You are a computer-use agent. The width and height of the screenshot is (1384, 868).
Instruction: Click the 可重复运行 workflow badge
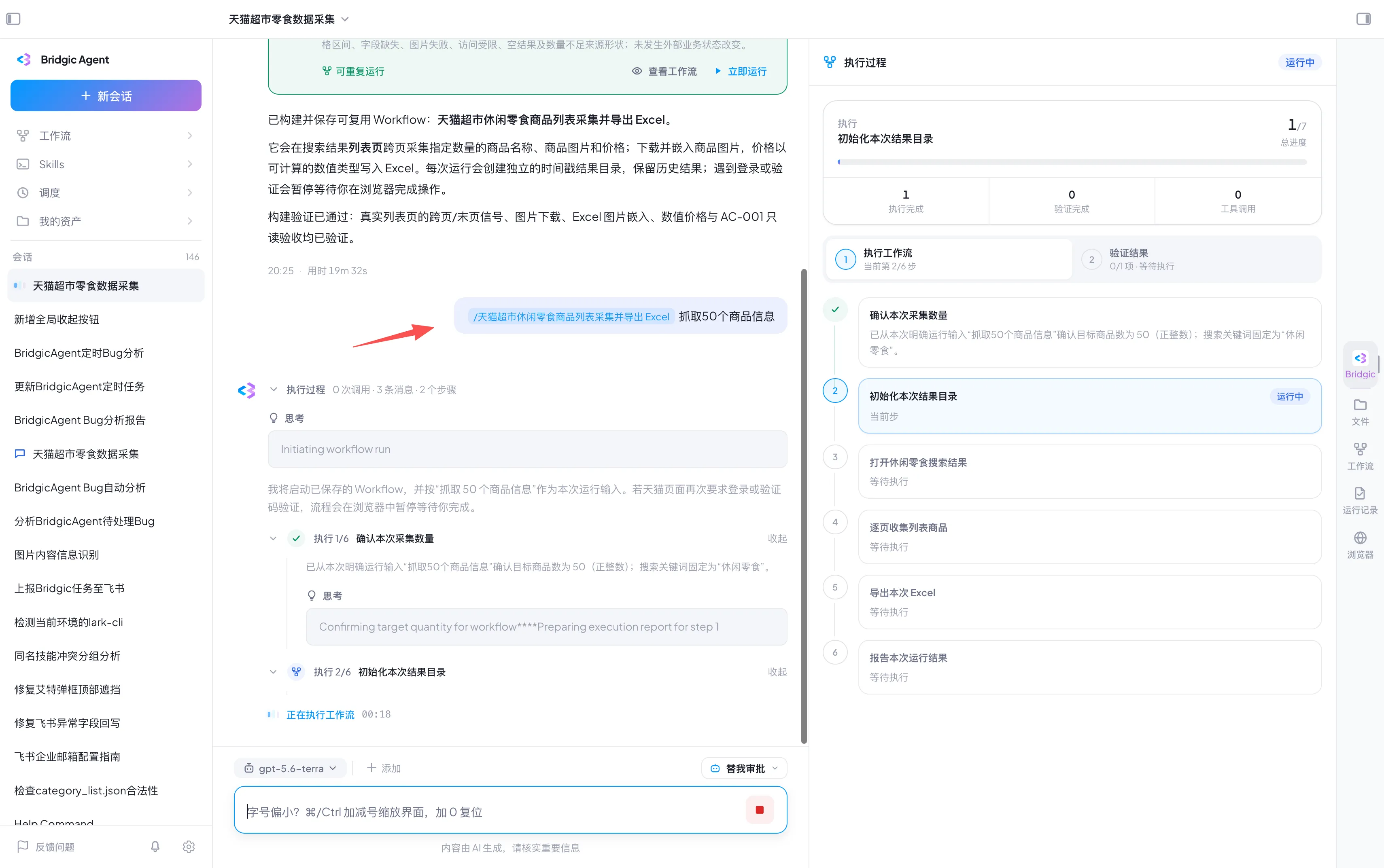(353, 71)
